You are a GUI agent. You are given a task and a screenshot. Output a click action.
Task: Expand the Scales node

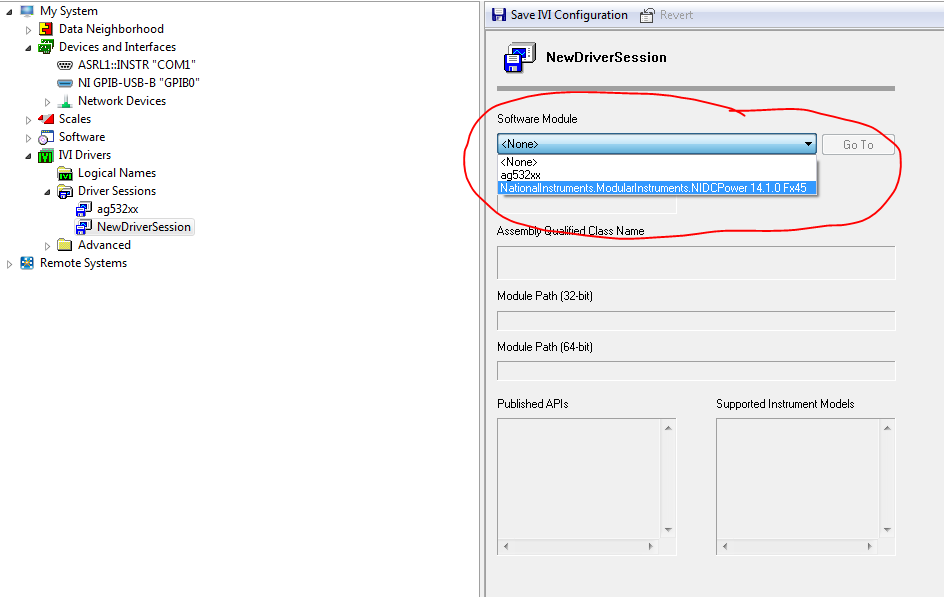pos(28,120)
